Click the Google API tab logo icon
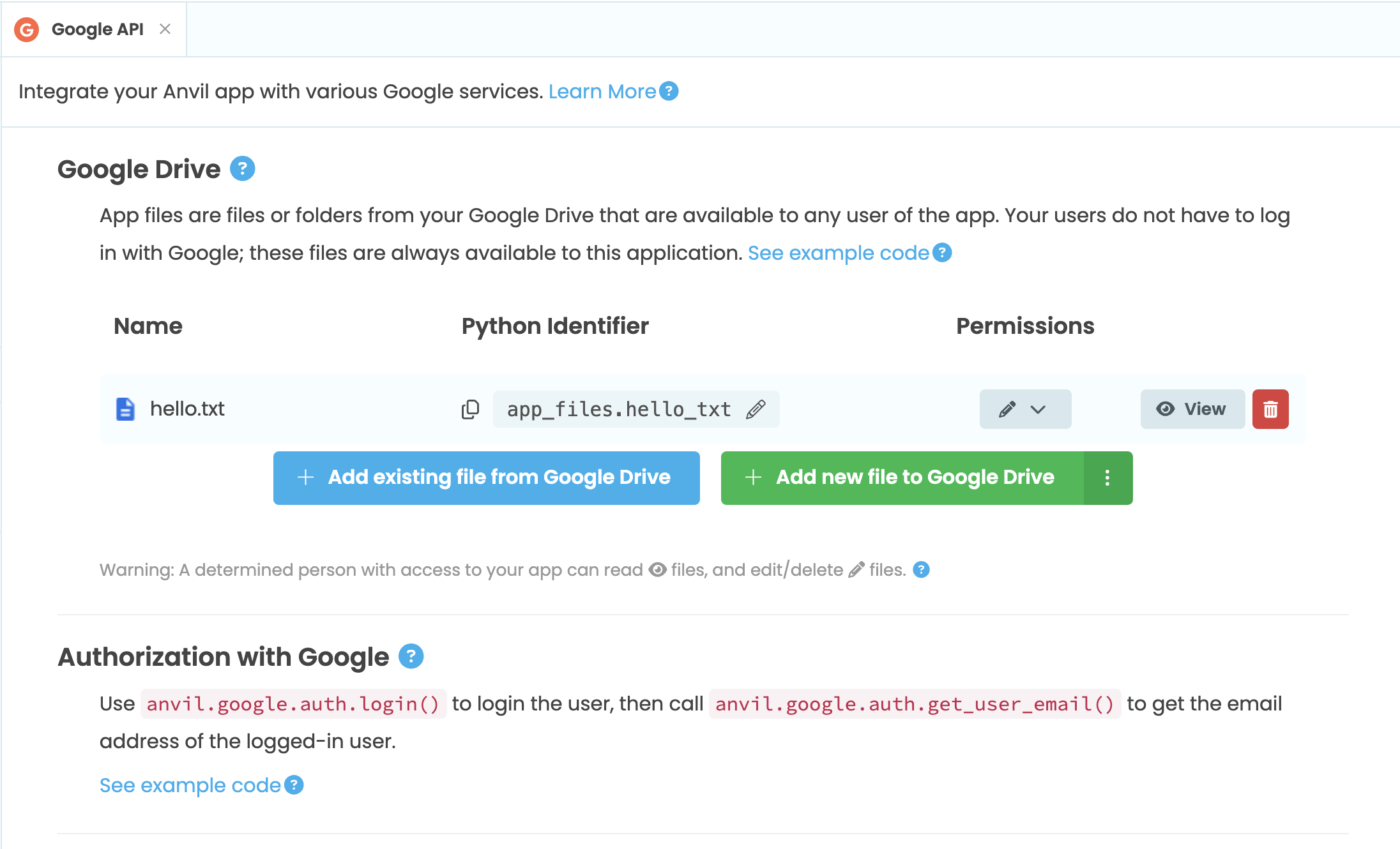Viewport: 1400px width, 849px height. [26, 29]
